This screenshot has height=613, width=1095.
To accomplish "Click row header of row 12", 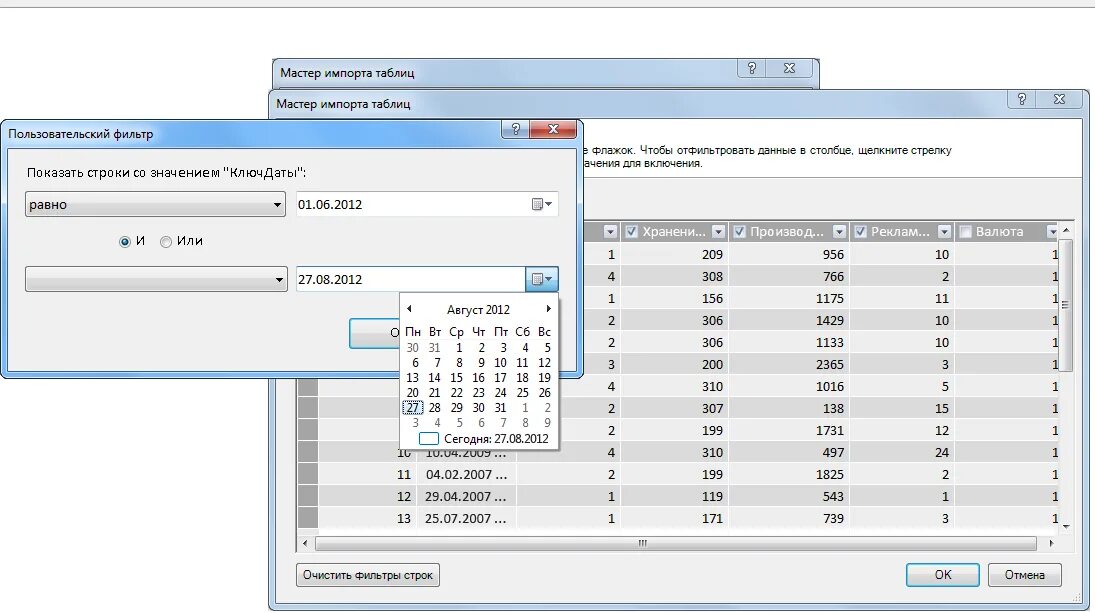I will click(308, 496).
